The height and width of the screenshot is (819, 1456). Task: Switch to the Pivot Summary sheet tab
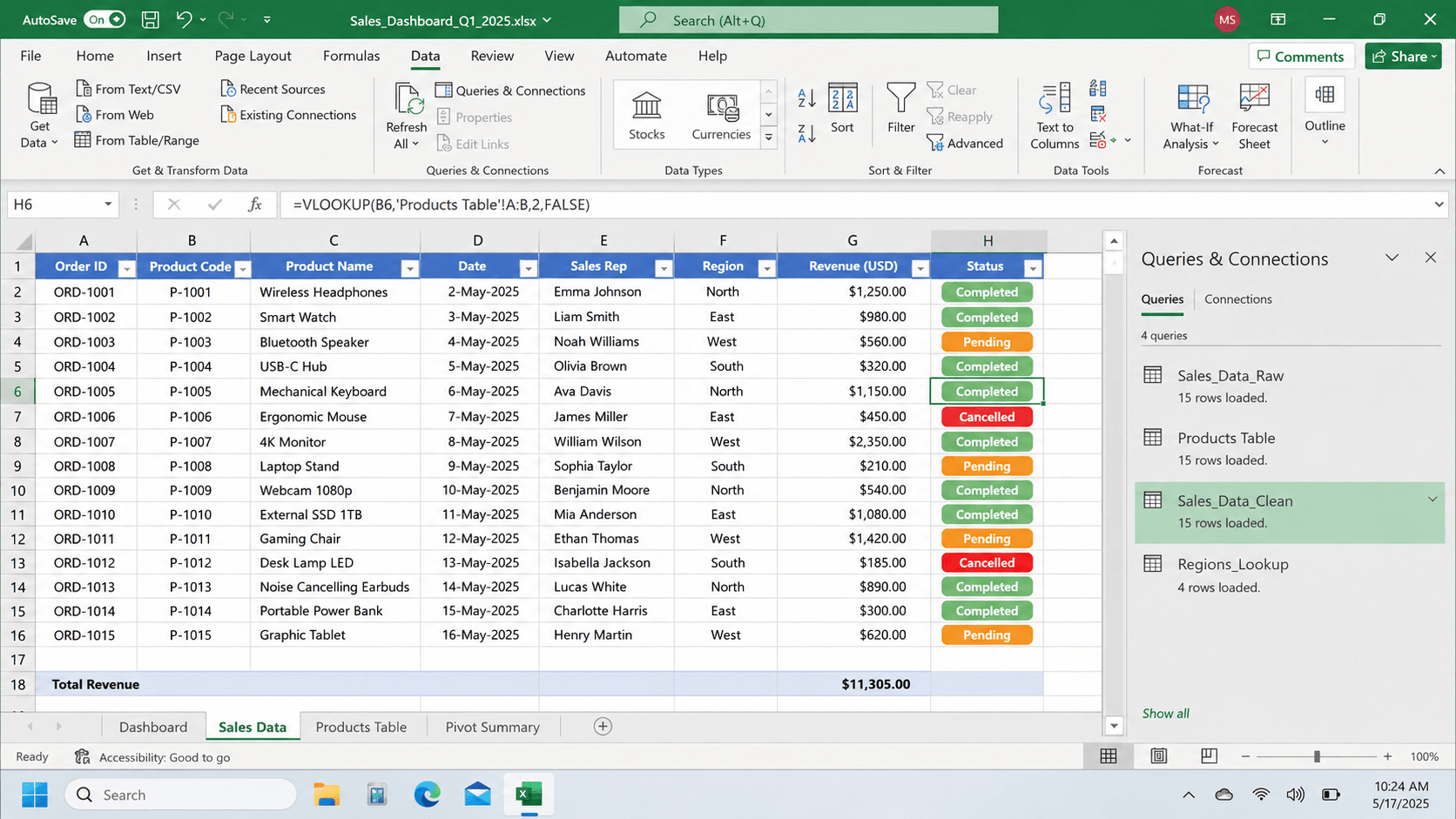click(493, 727)
